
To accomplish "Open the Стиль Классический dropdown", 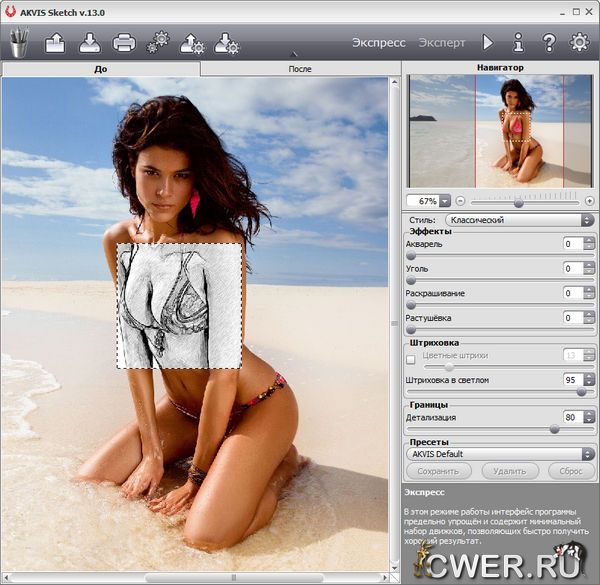I will point(517,219).
